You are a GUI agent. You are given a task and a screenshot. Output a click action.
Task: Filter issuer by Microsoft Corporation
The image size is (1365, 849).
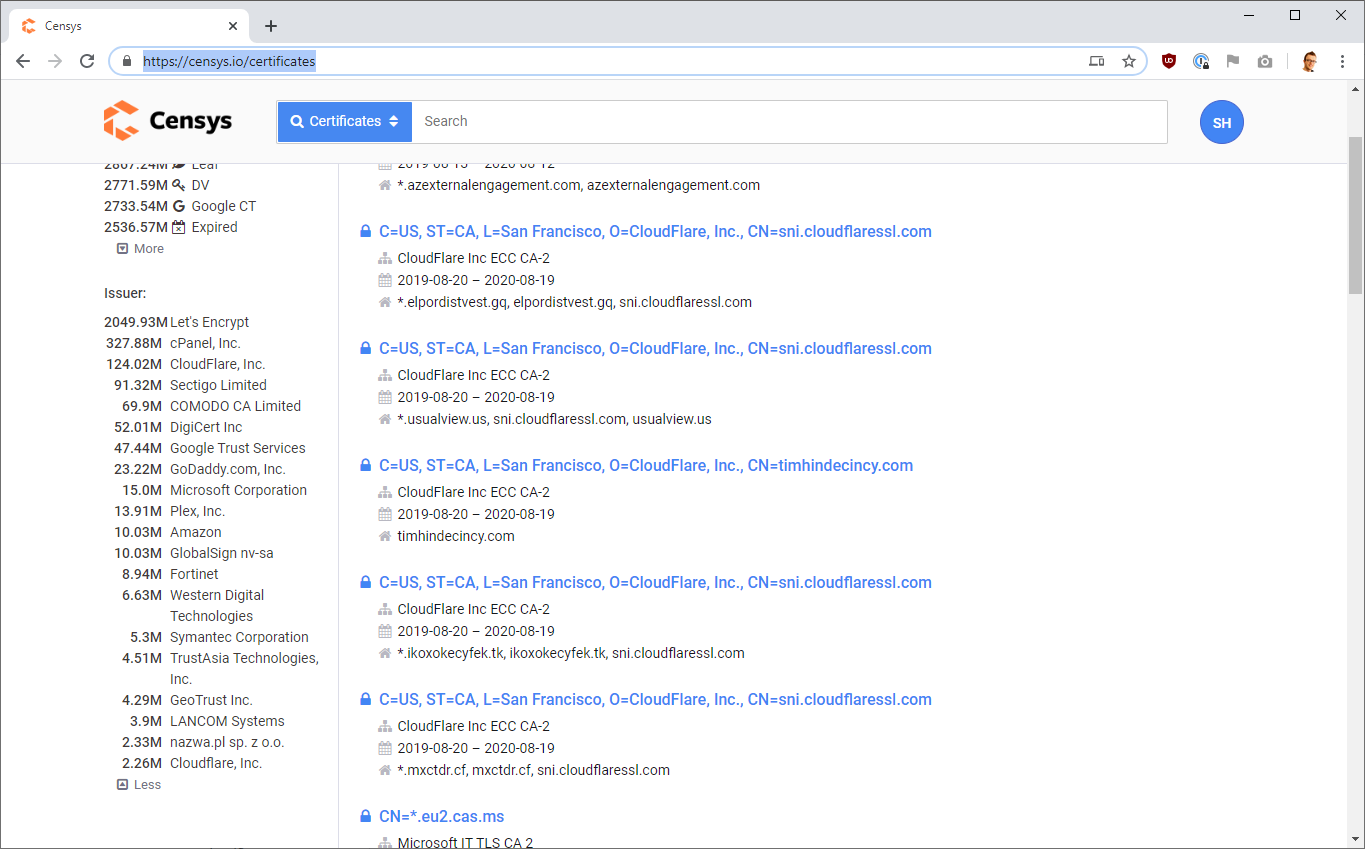coord(238,490)
